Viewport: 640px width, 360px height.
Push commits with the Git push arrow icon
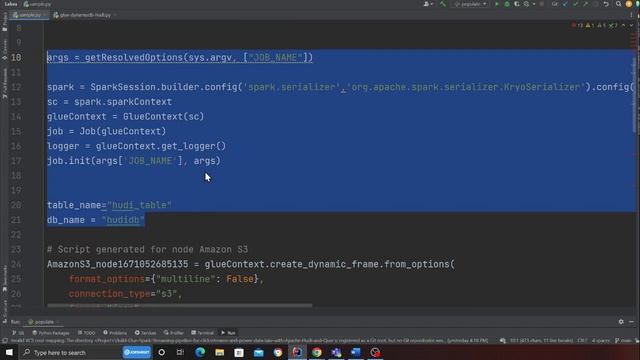[x=585, y=4]
